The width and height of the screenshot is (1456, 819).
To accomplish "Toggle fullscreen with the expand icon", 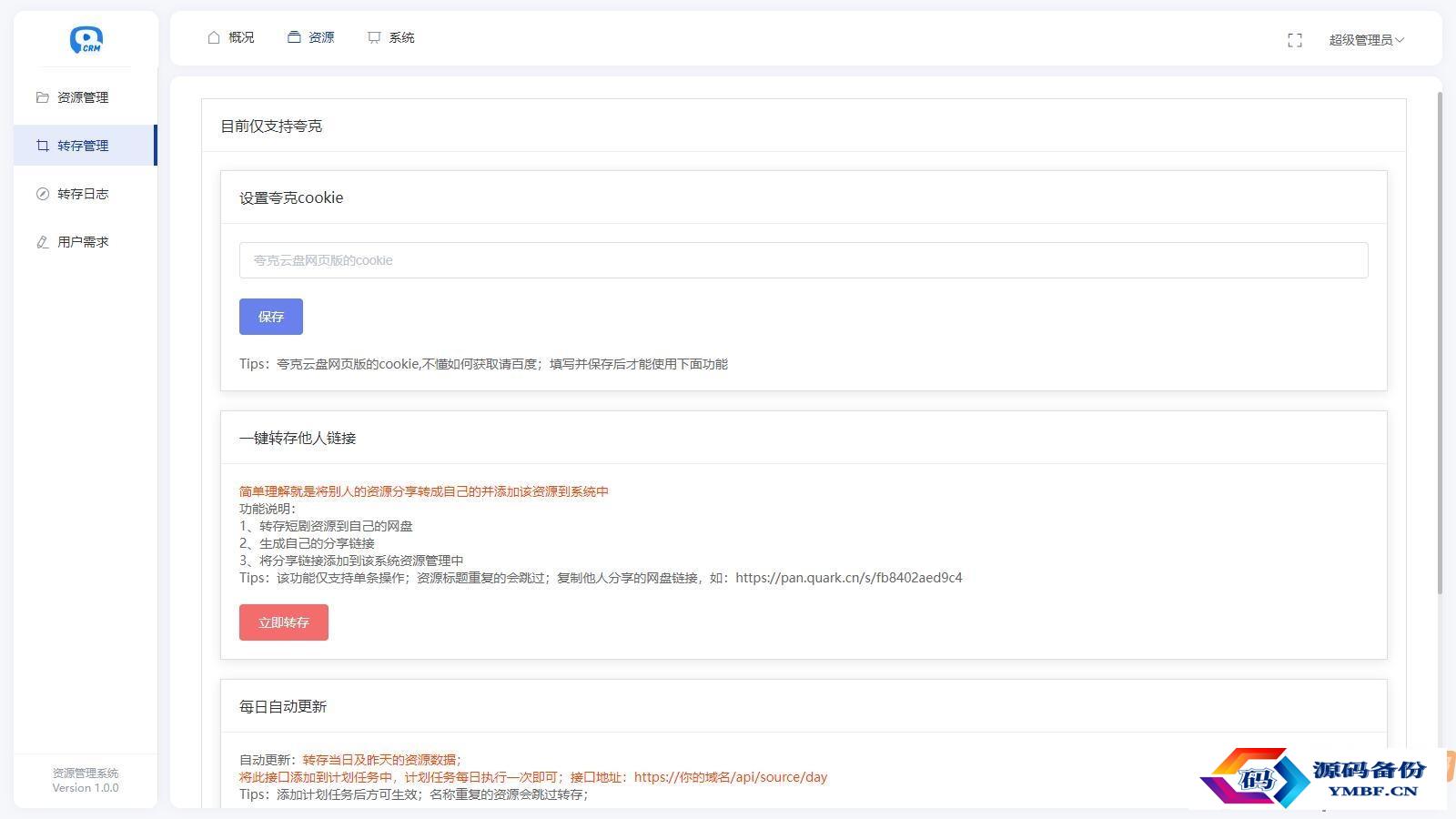I will pos(1295,40).
